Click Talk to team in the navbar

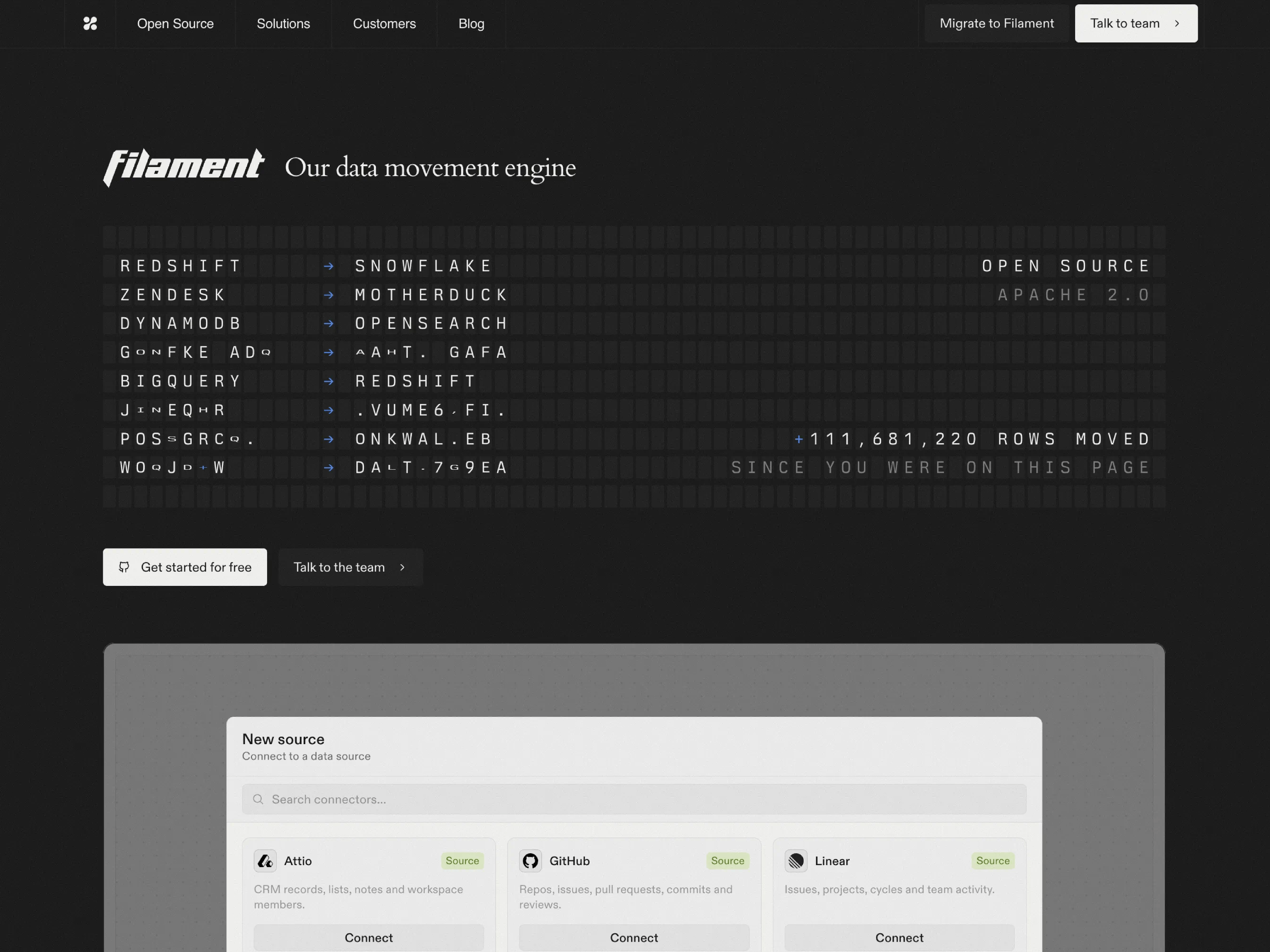[x=1136, y=23]
